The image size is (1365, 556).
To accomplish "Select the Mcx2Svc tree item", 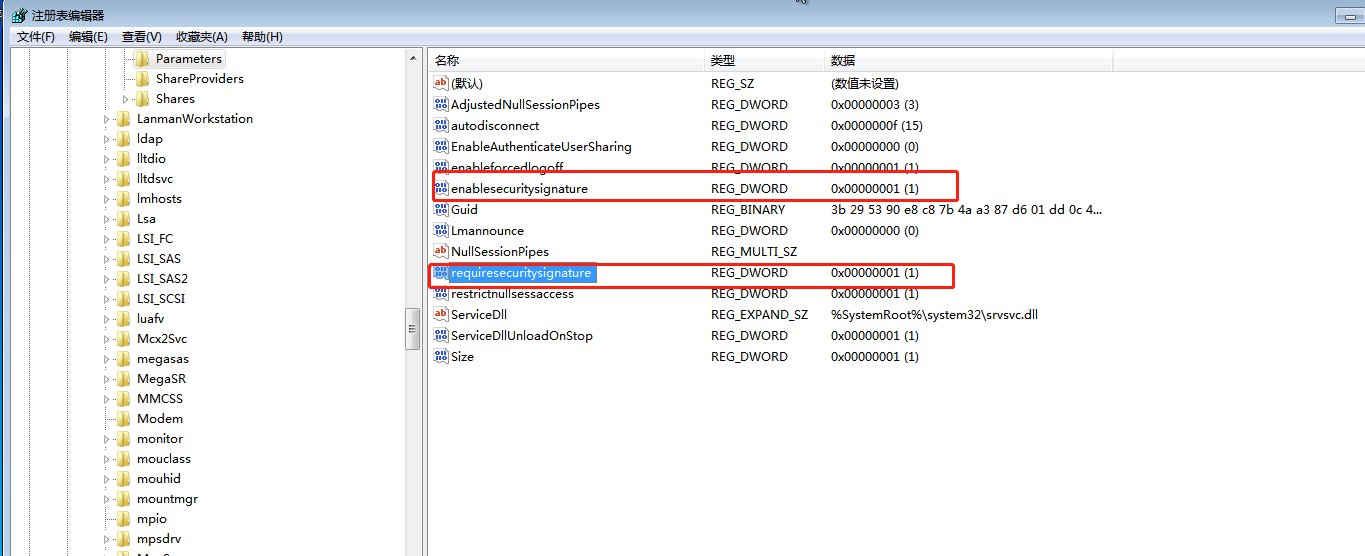I will pyautogui.click(x=161, y=339).
